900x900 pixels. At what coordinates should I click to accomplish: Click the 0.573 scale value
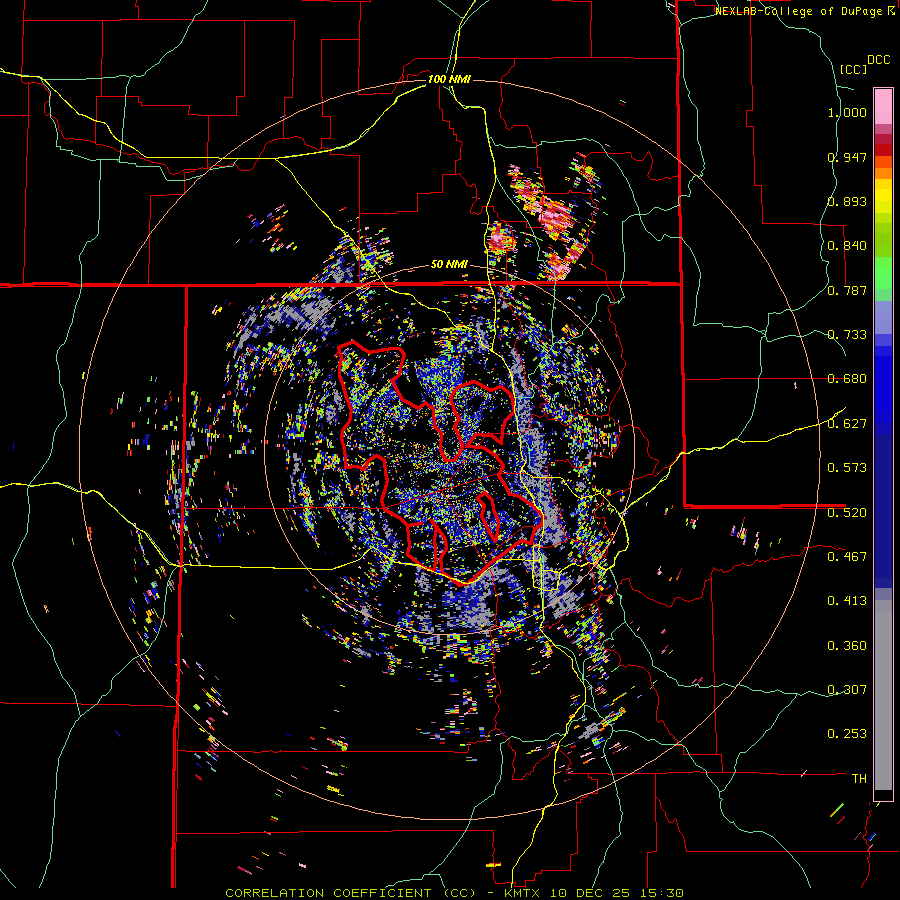tap(847, 468)
